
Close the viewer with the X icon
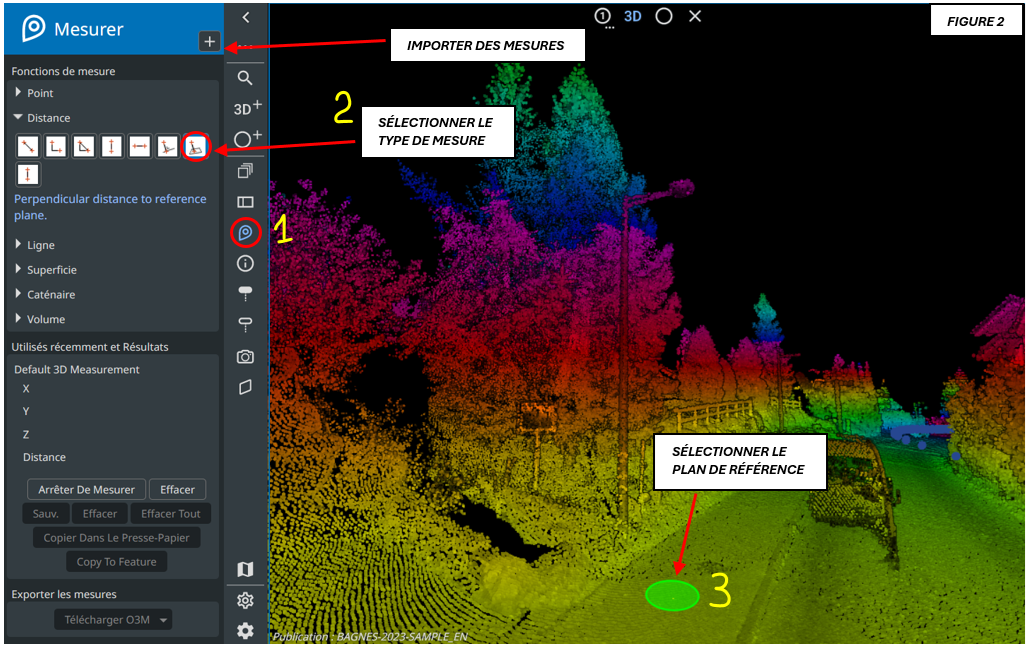pyautogui.click(x=695, y=16)
